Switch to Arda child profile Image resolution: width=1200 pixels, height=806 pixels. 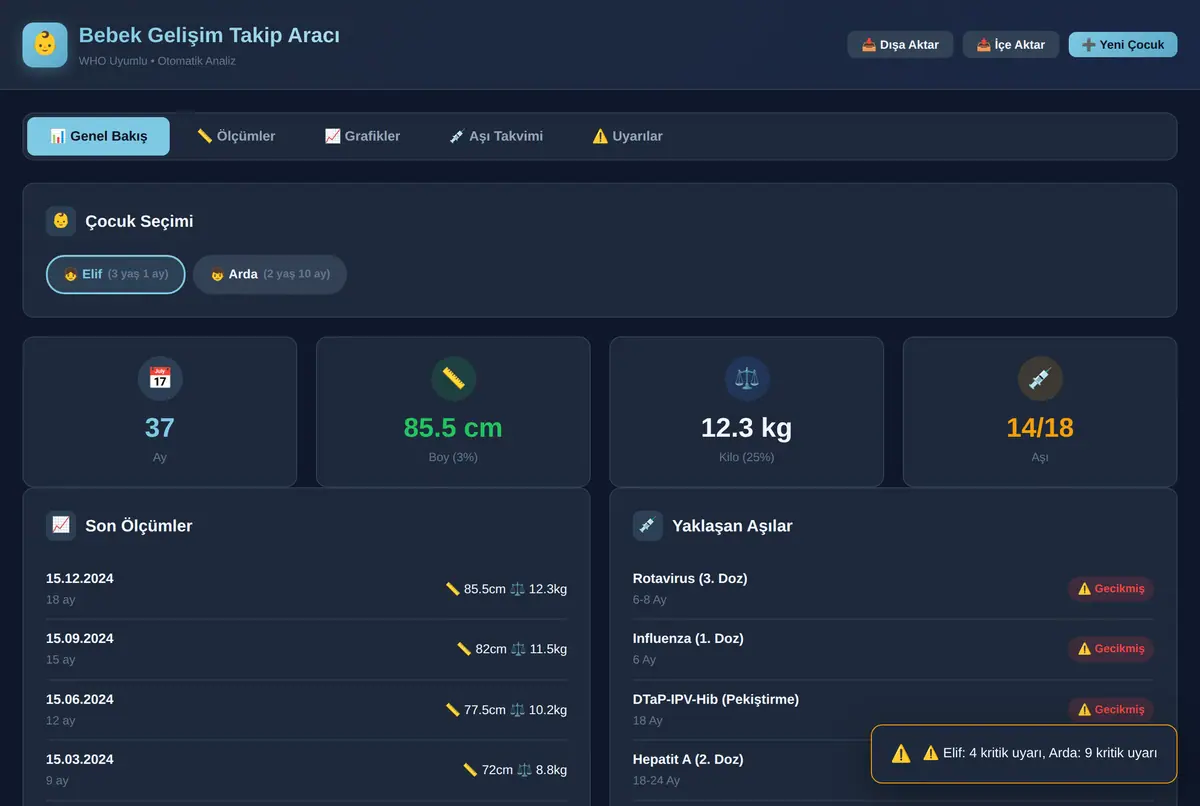coord(270,274)
